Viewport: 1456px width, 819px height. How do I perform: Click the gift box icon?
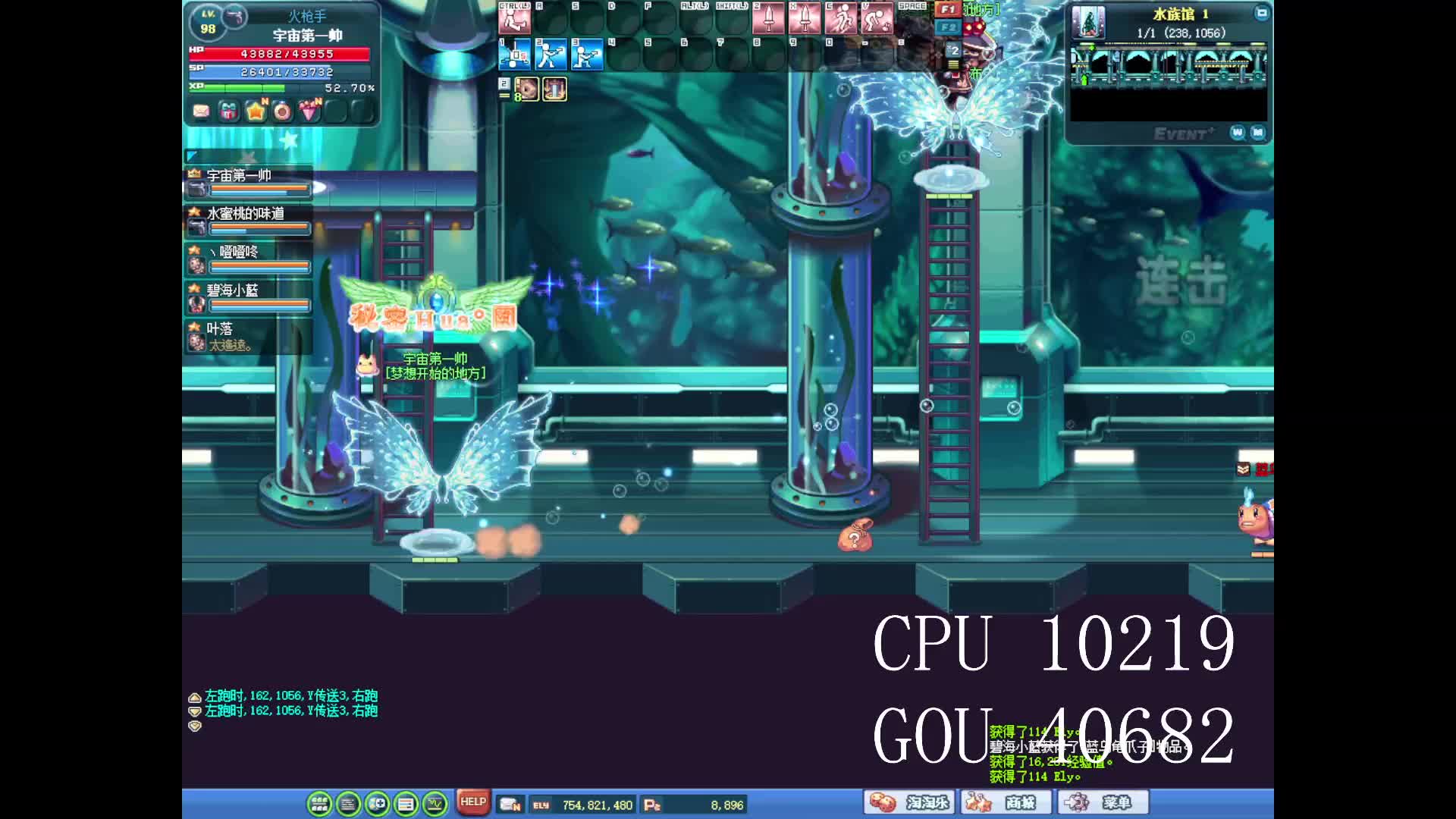pos(228,111)
